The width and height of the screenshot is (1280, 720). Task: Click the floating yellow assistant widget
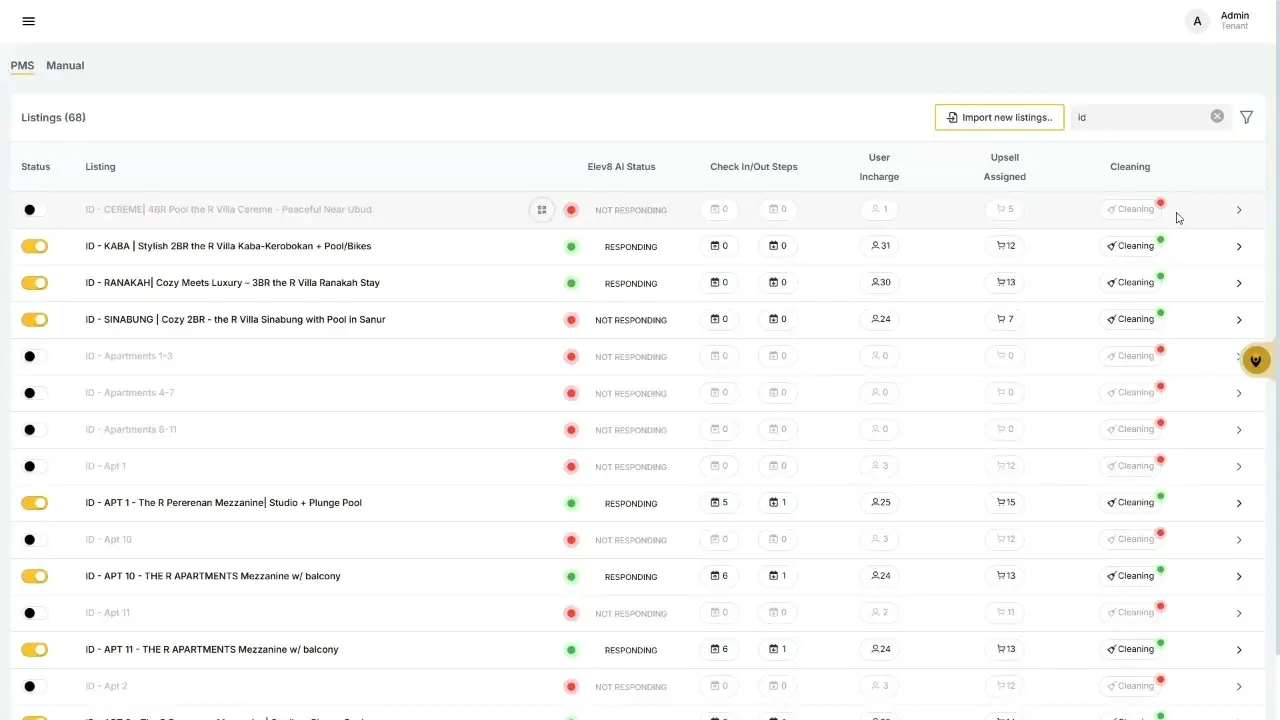(1256, 360)
